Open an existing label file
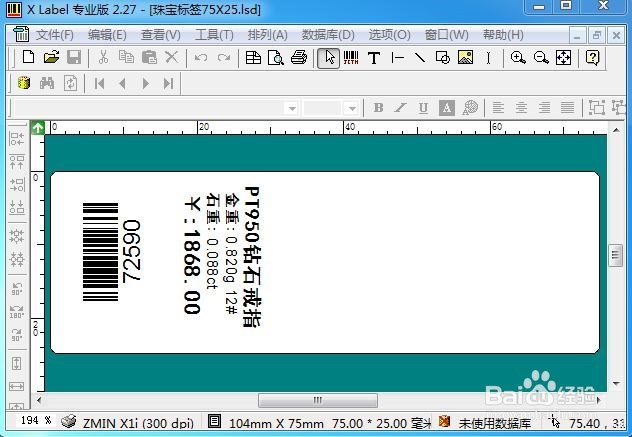 tap(51, 58)
